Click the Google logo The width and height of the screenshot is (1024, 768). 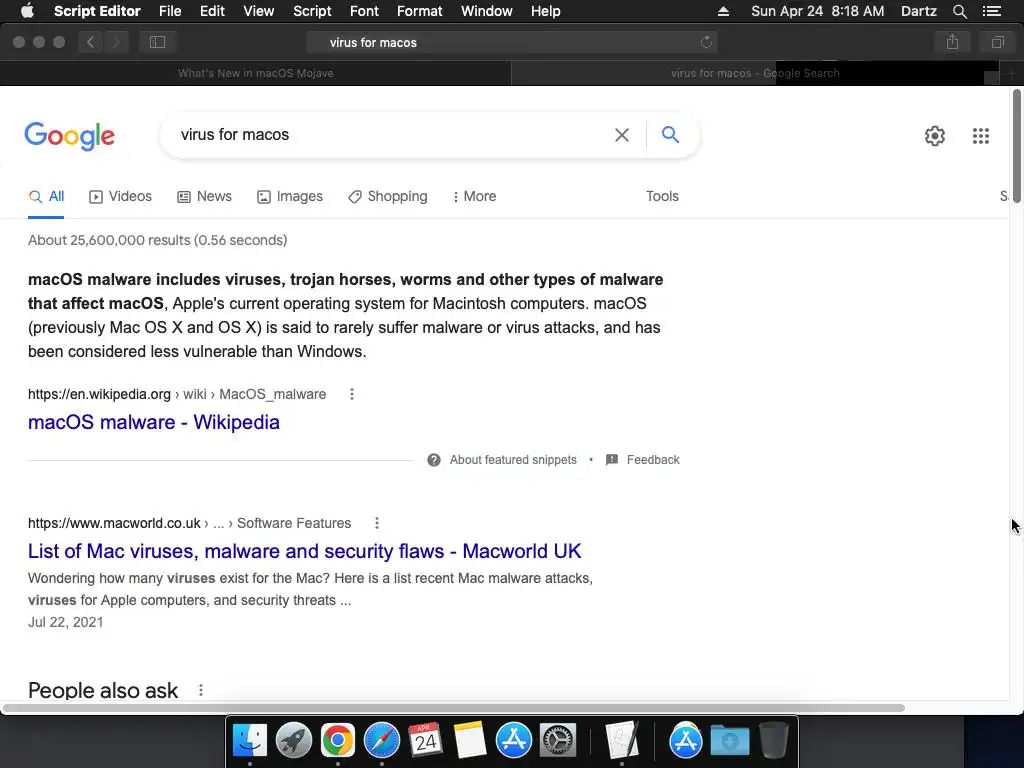tap(69, 136)
